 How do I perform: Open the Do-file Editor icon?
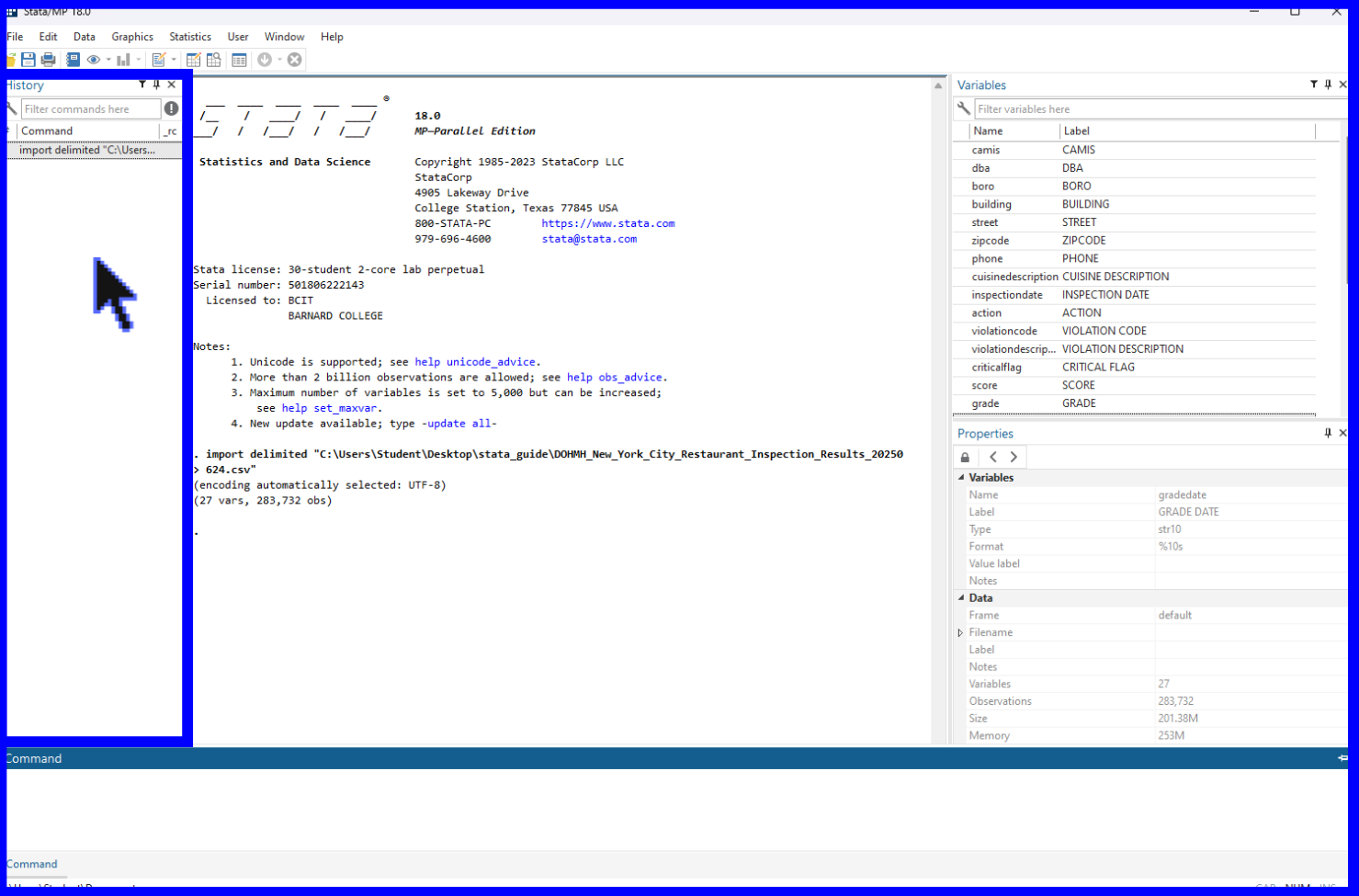point(159,60)
